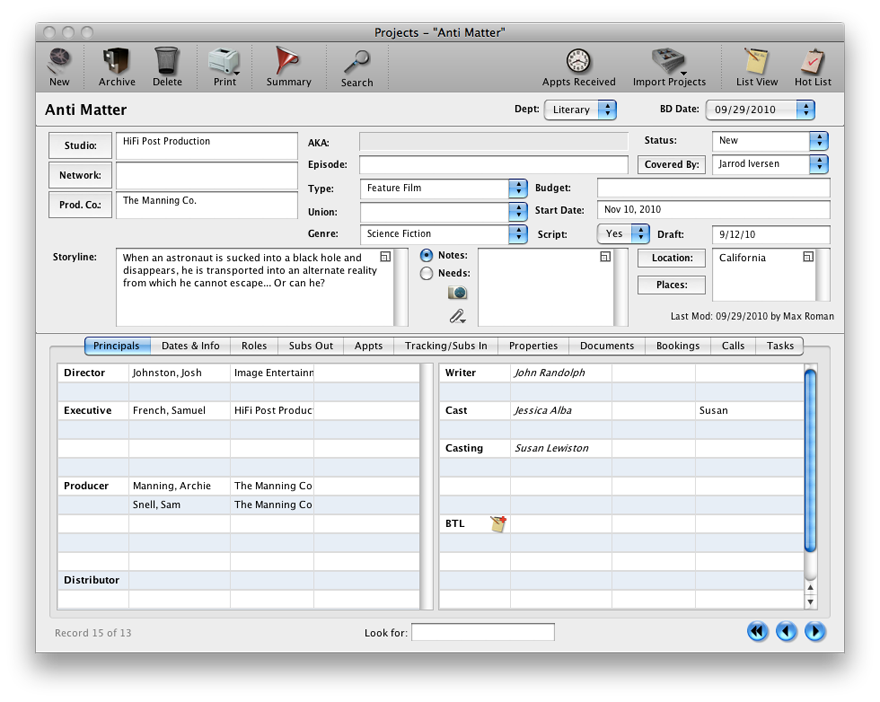
Task: Click the camera image icon under Needs
Action: [x=457, y=292]
